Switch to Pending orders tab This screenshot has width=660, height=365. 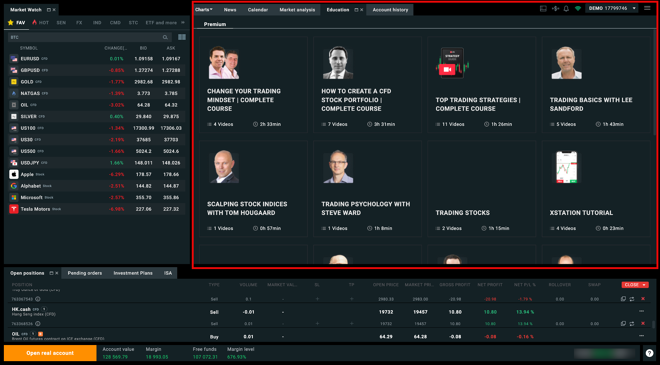tap(85, 273)
